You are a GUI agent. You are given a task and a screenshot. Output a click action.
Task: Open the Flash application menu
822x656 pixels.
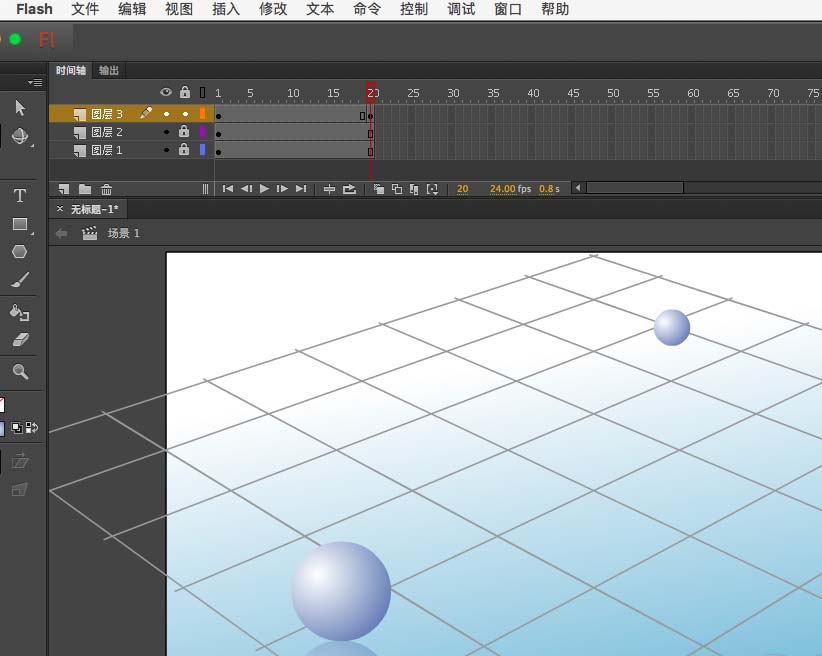[35, 9]
